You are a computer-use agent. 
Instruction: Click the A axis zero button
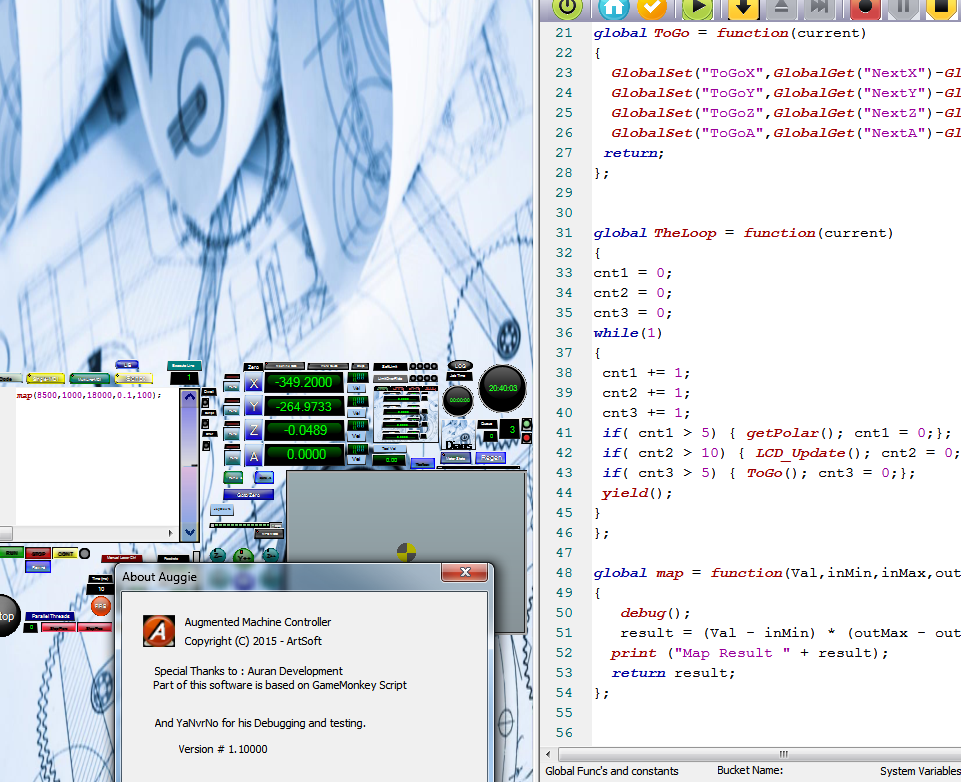click(x=253, y=456)
